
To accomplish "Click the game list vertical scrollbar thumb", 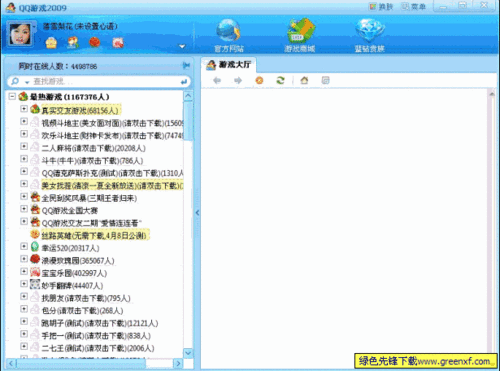I will 188,121.
